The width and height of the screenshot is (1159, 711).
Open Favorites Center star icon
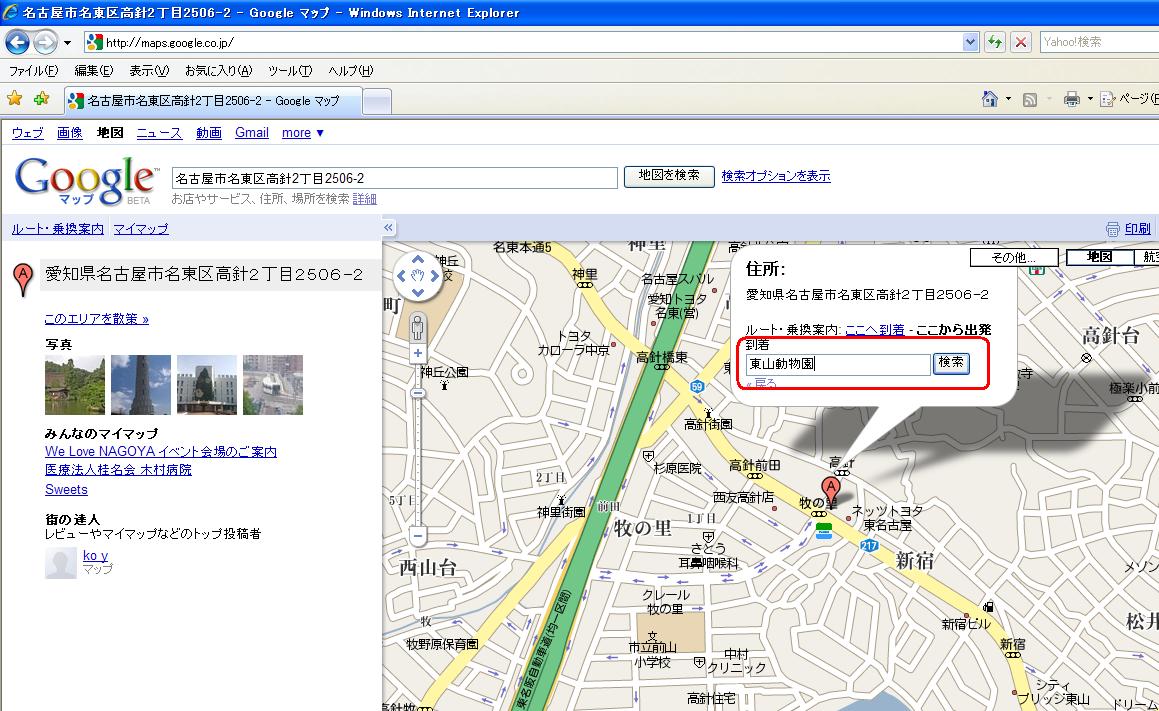(x=15, y=99)
